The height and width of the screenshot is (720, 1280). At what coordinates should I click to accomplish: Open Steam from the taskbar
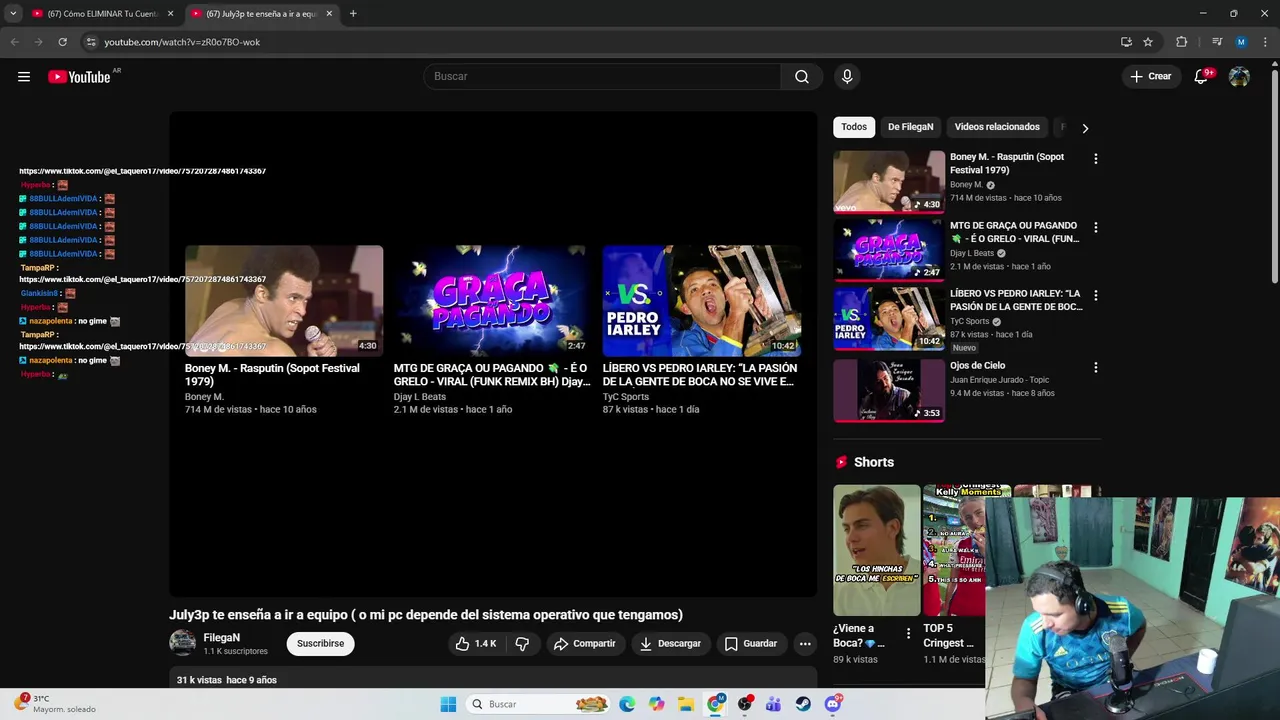point(803,704)
